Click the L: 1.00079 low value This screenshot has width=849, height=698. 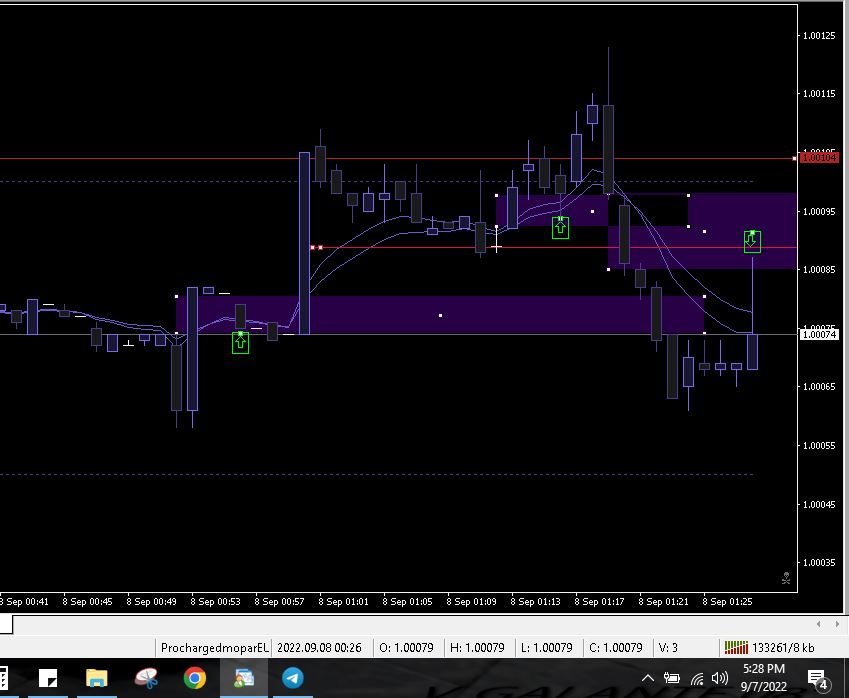tap(547, 648)
